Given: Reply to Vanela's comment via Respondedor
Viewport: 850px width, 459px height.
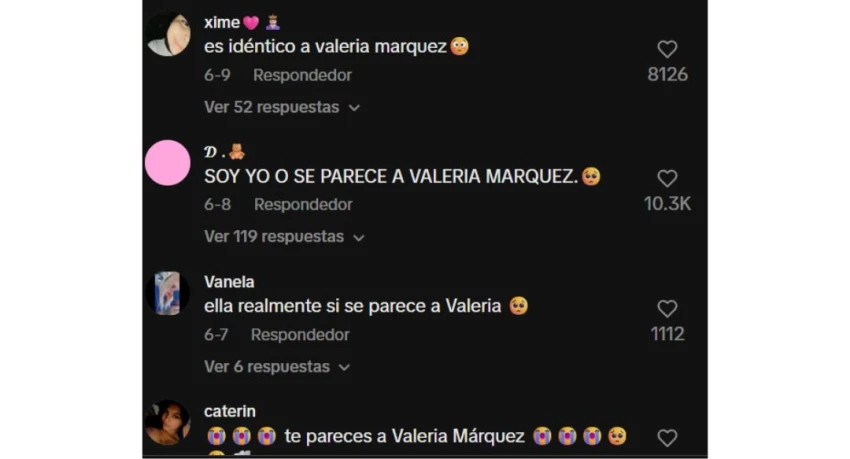Looking at the screenshot, I should click(x=300, y=335).
